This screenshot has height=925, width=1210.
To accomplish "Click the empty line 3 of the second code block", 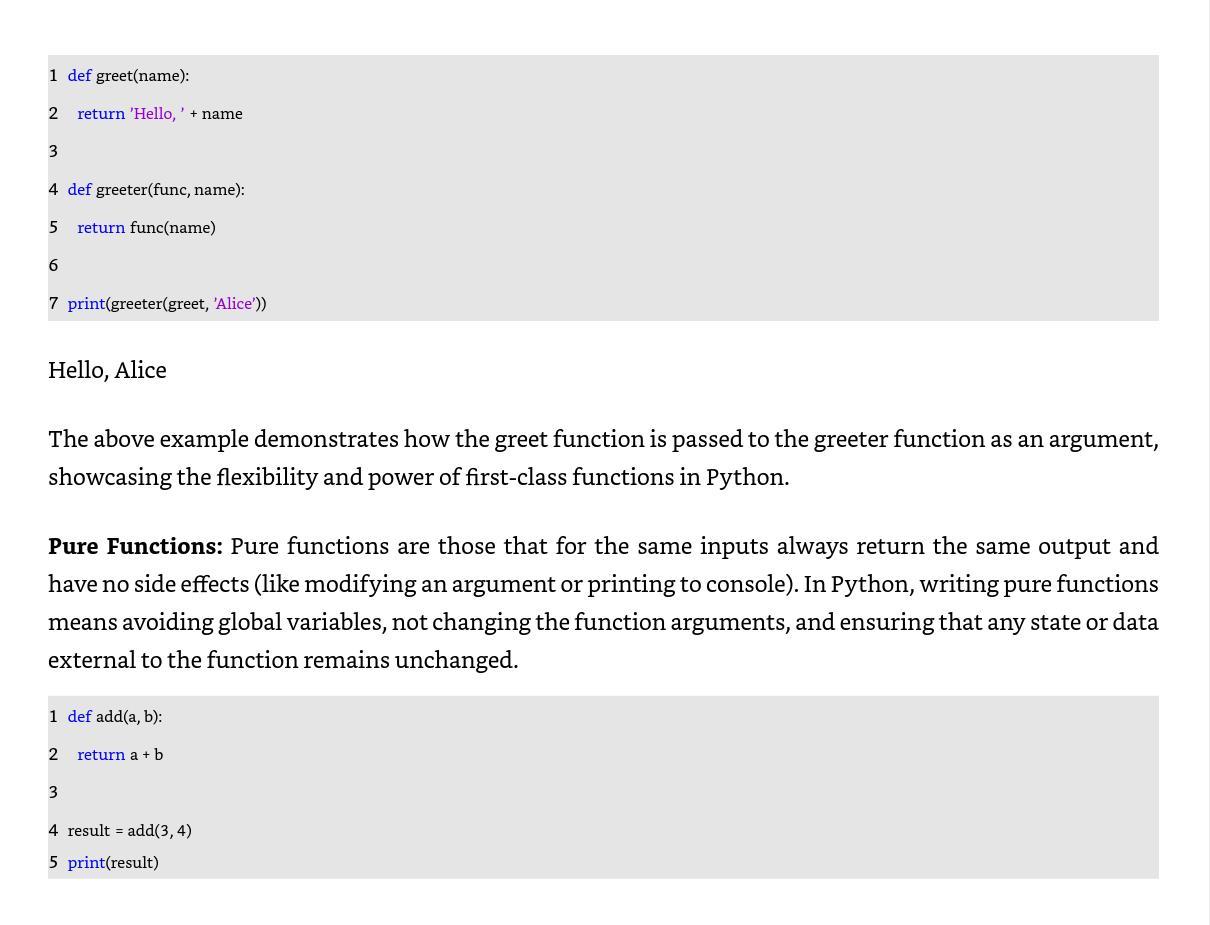I will click(x=603, y=793).
